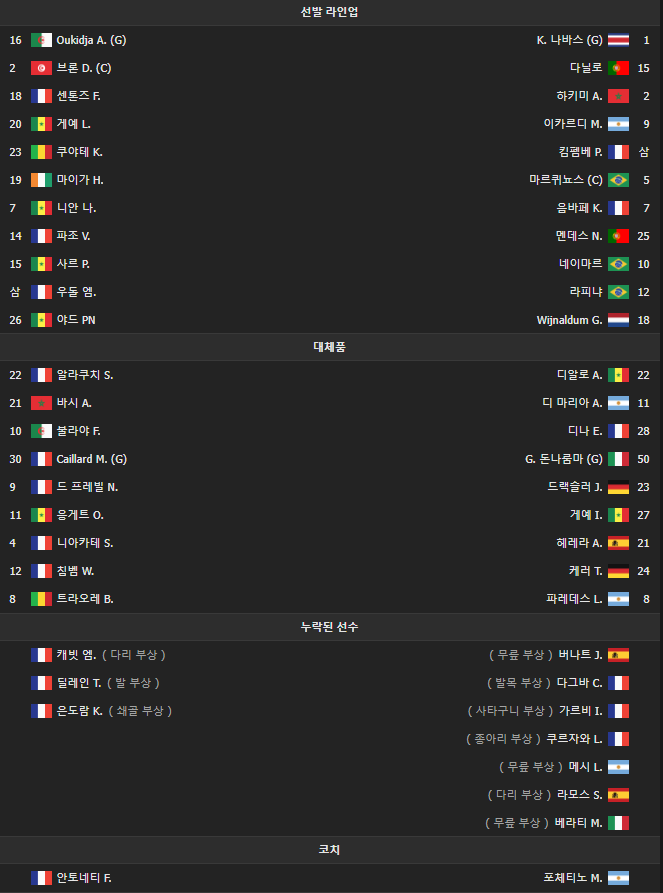Click the 선발 라인업 section header

point(331,12)
